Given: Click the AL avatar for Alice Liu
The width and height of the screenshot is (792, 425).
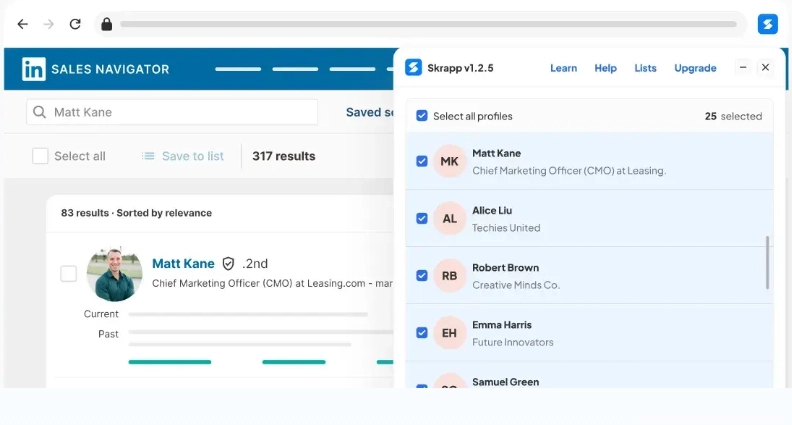Looking at the screenshot, I should pos(449,218).
